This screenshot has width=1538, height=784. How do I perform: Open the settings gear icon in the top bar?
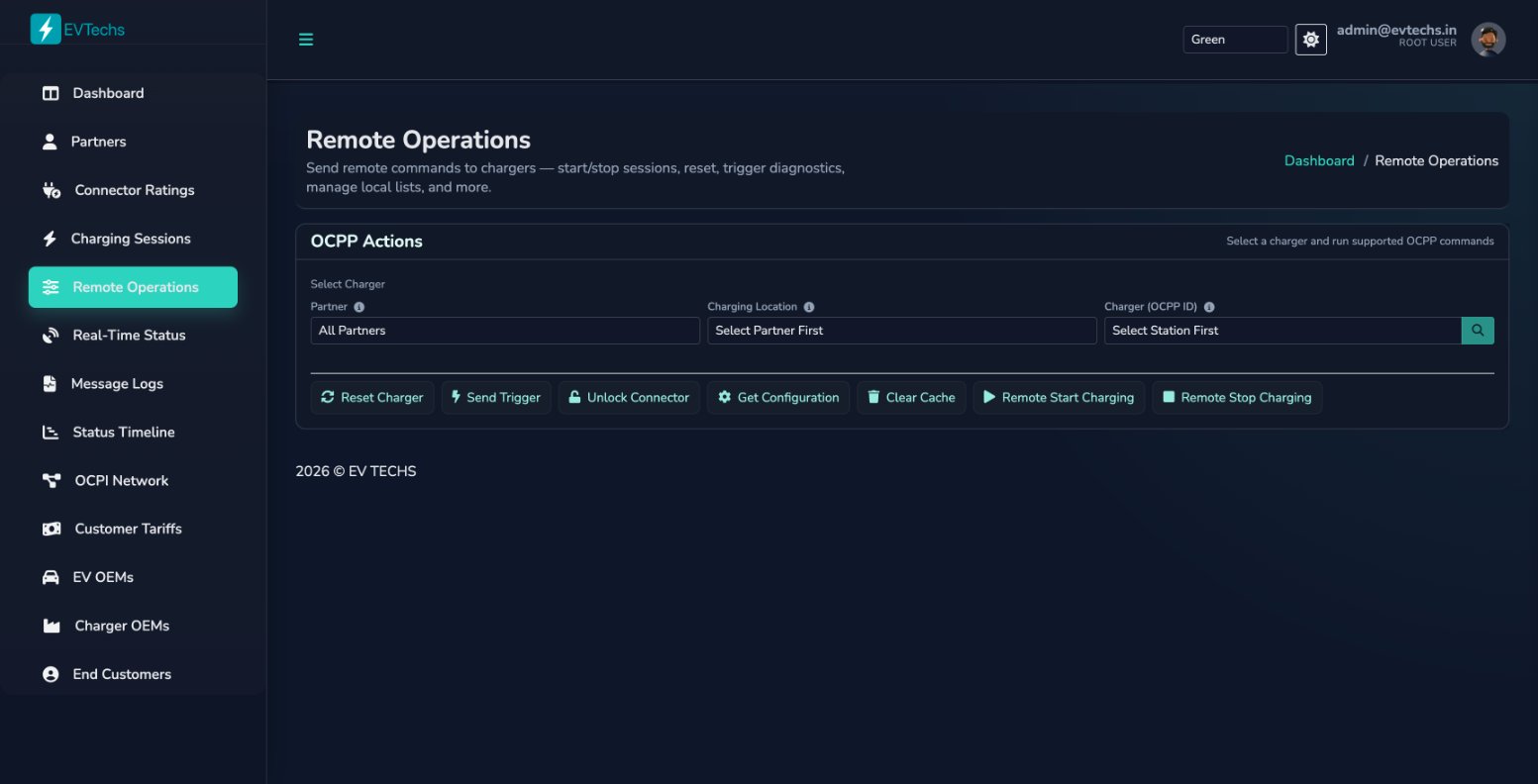pyautogui.click(x=1310, y=39)
